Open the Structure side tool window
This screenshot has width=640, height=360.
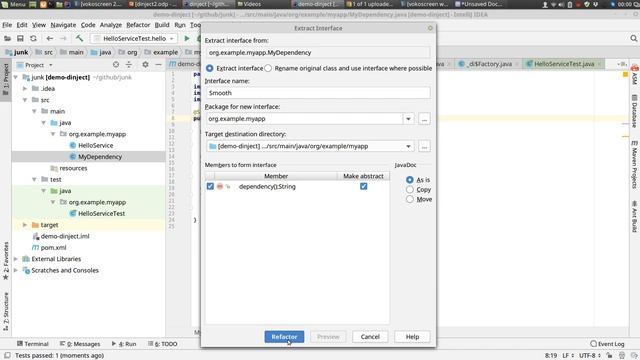[6, 311]
